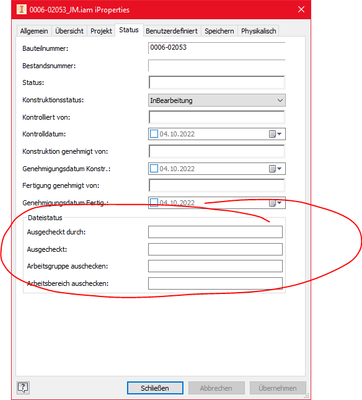Click the Fertigung genehmigt von field

coord(217,185)
